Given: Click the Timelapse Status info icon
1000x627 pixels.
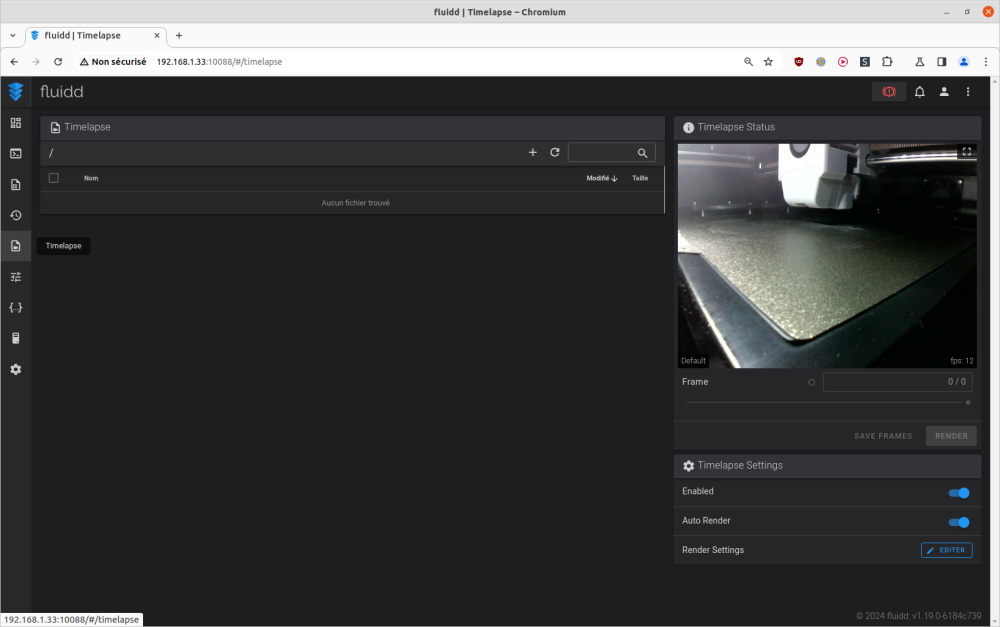Looking at the screenshot, I should (x=688, y=128).
